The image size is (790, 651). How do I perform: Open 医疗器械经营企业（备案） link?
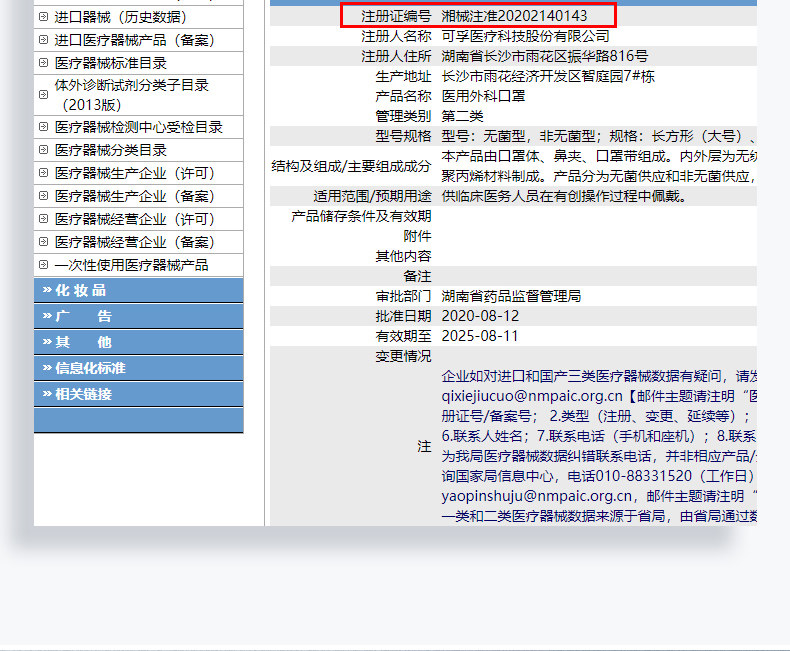[135, 242]
